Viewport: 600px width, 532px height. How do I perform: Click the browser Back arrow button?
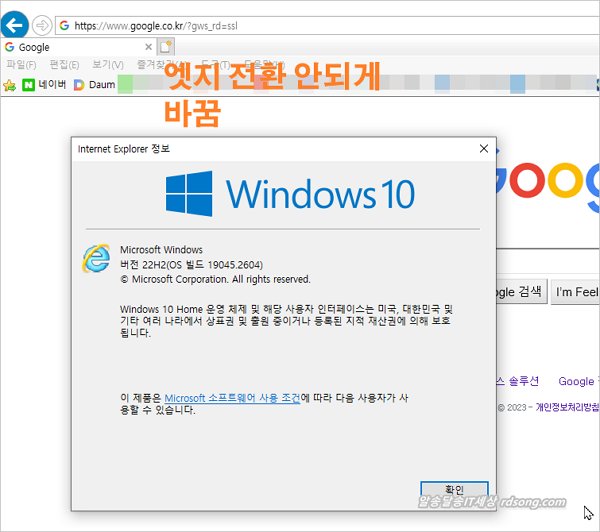click(15, 24)
